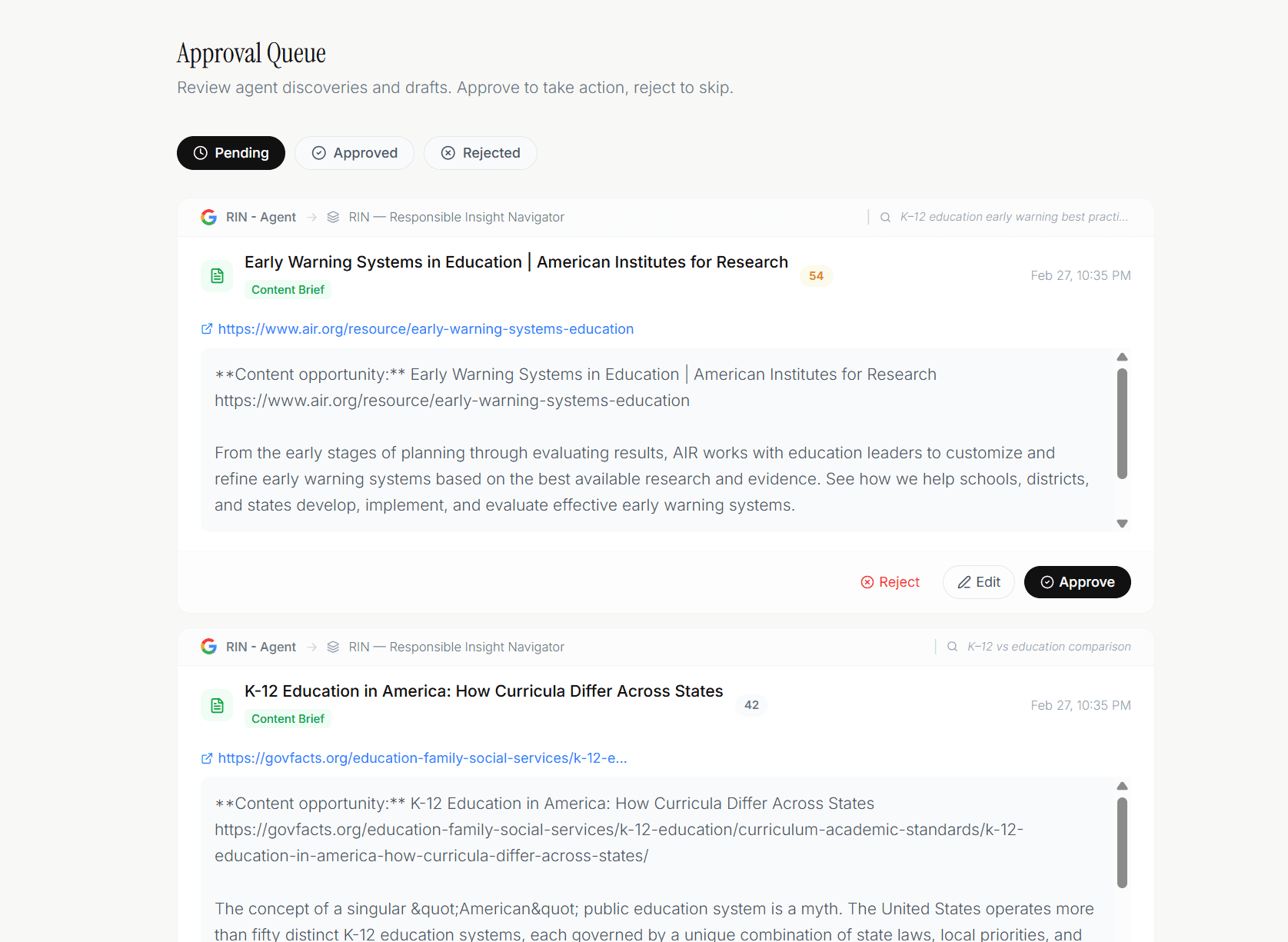Switch to the Rejected filter
This screenshot has height=942, width=1288.
(480, 152)
